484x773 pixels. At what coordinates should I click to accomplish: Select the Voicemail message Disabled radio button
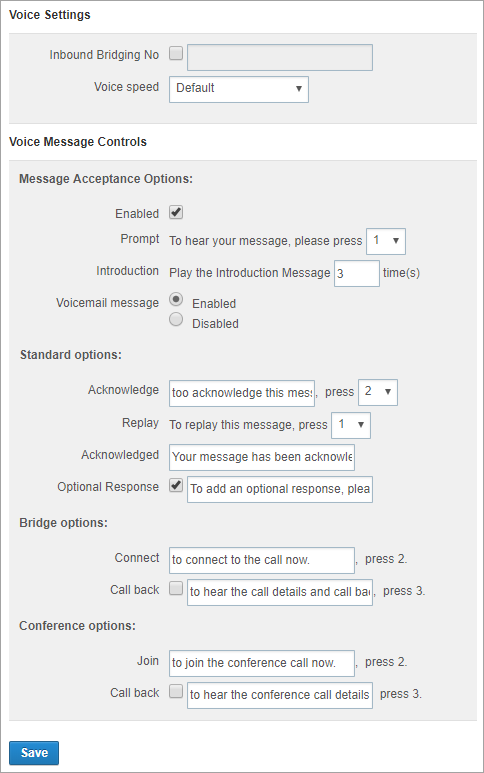coord(176,319)
